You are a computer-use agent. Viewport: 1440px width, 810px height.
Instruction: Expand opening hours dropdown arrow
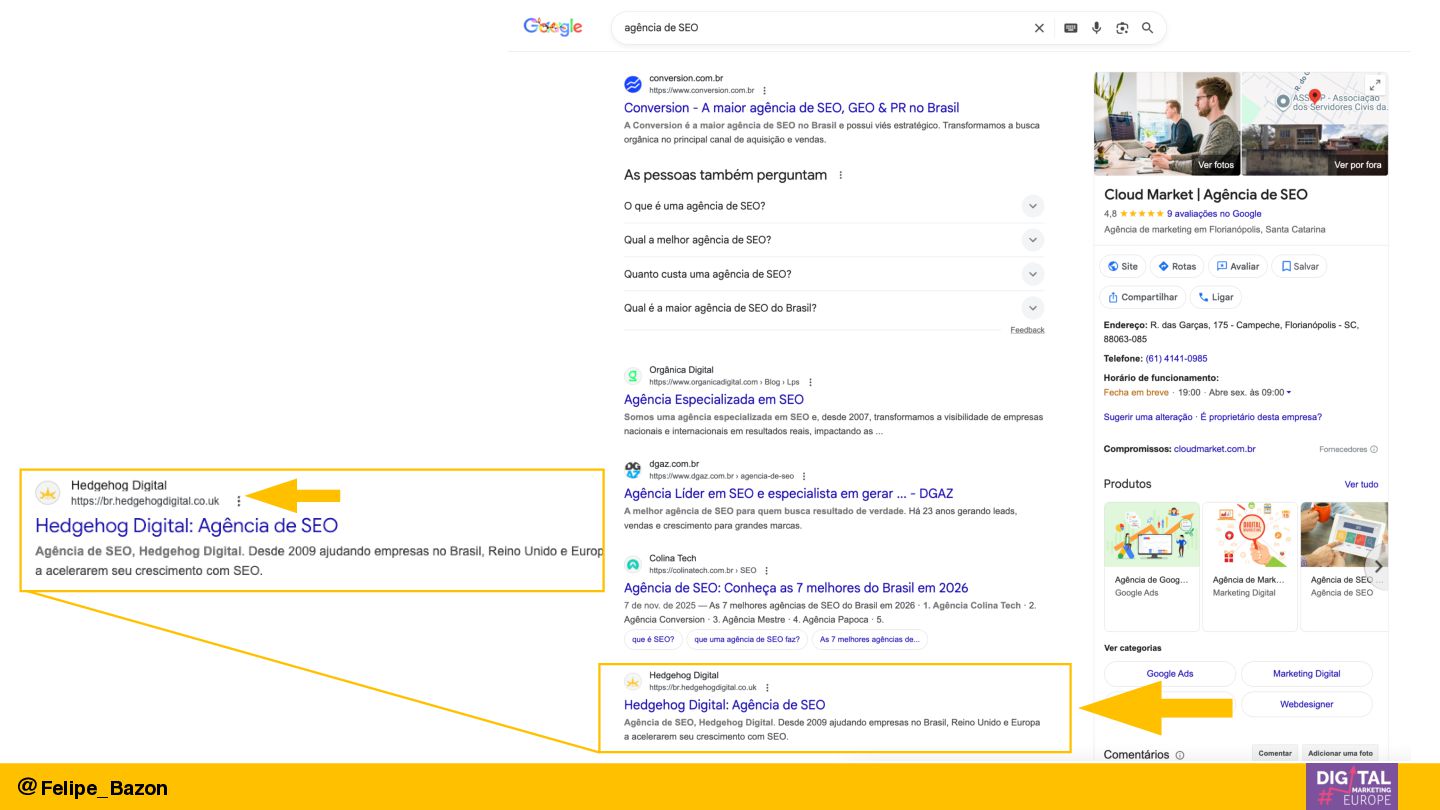(x=1289, y=393)
